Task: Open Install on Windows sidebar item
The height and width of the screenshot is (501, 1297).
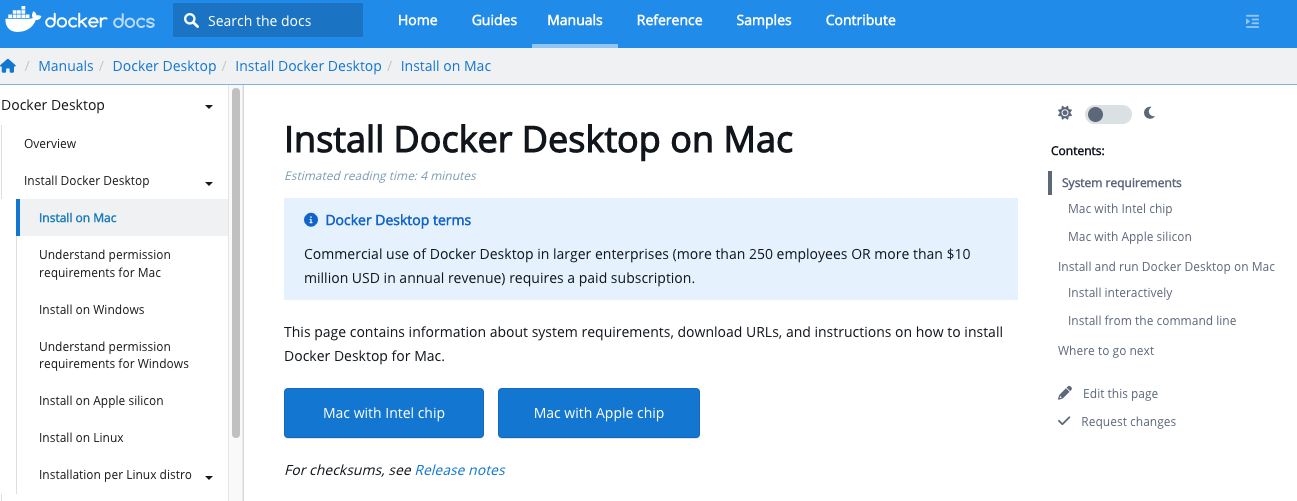Action: click(x=92, y=310)
